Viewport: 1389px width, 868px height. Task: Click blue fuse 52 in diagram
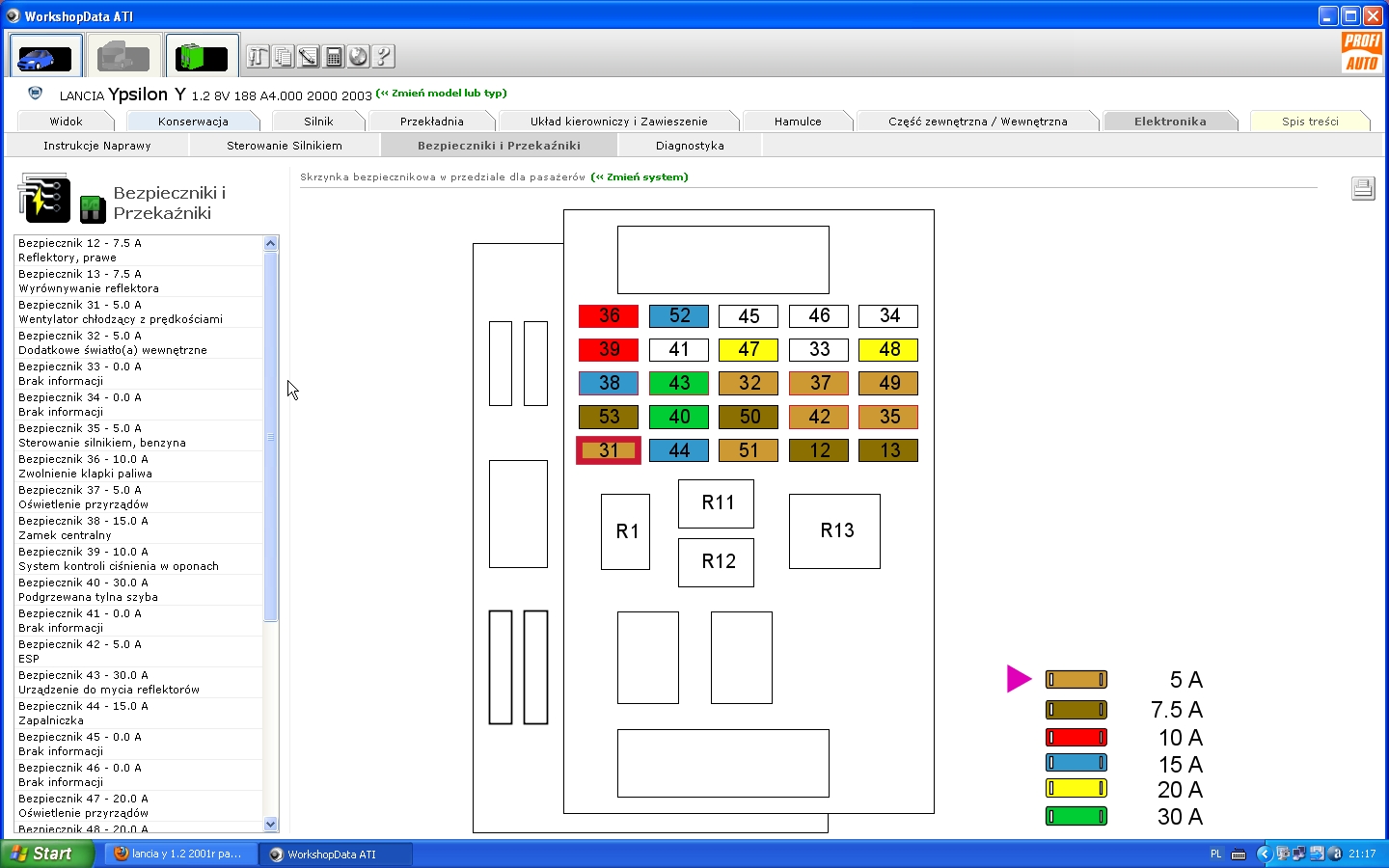tap(679, 316)
